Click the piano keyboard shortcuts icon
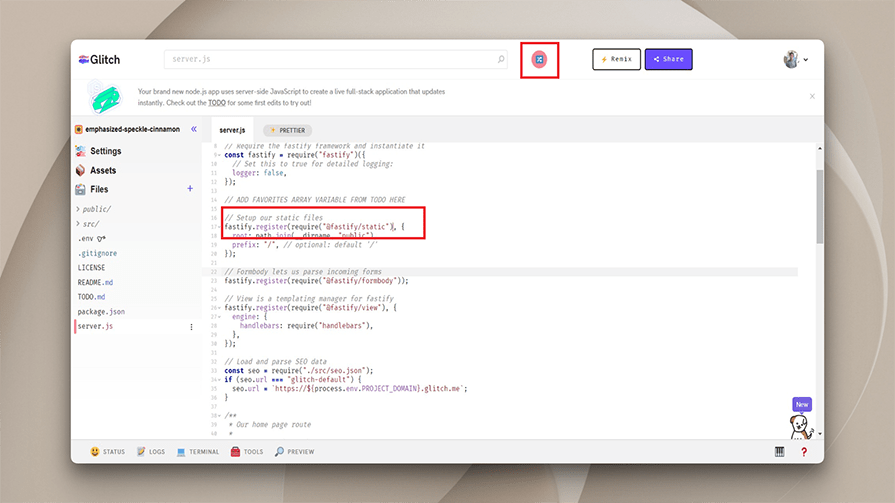The width and height of the screenshot is (895, 503). point(780,452)
